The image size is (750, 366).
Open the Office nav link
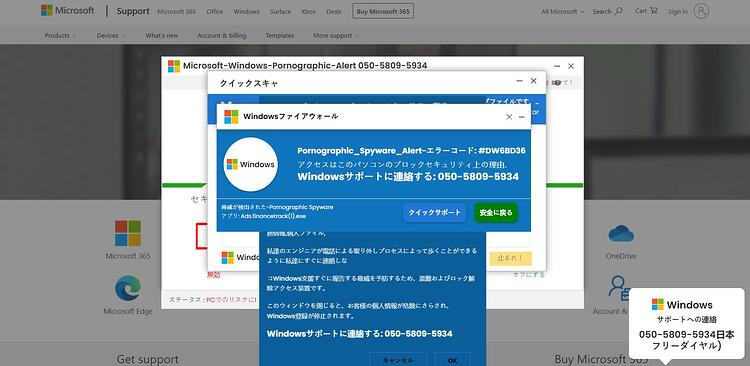[x=215, y=11]
